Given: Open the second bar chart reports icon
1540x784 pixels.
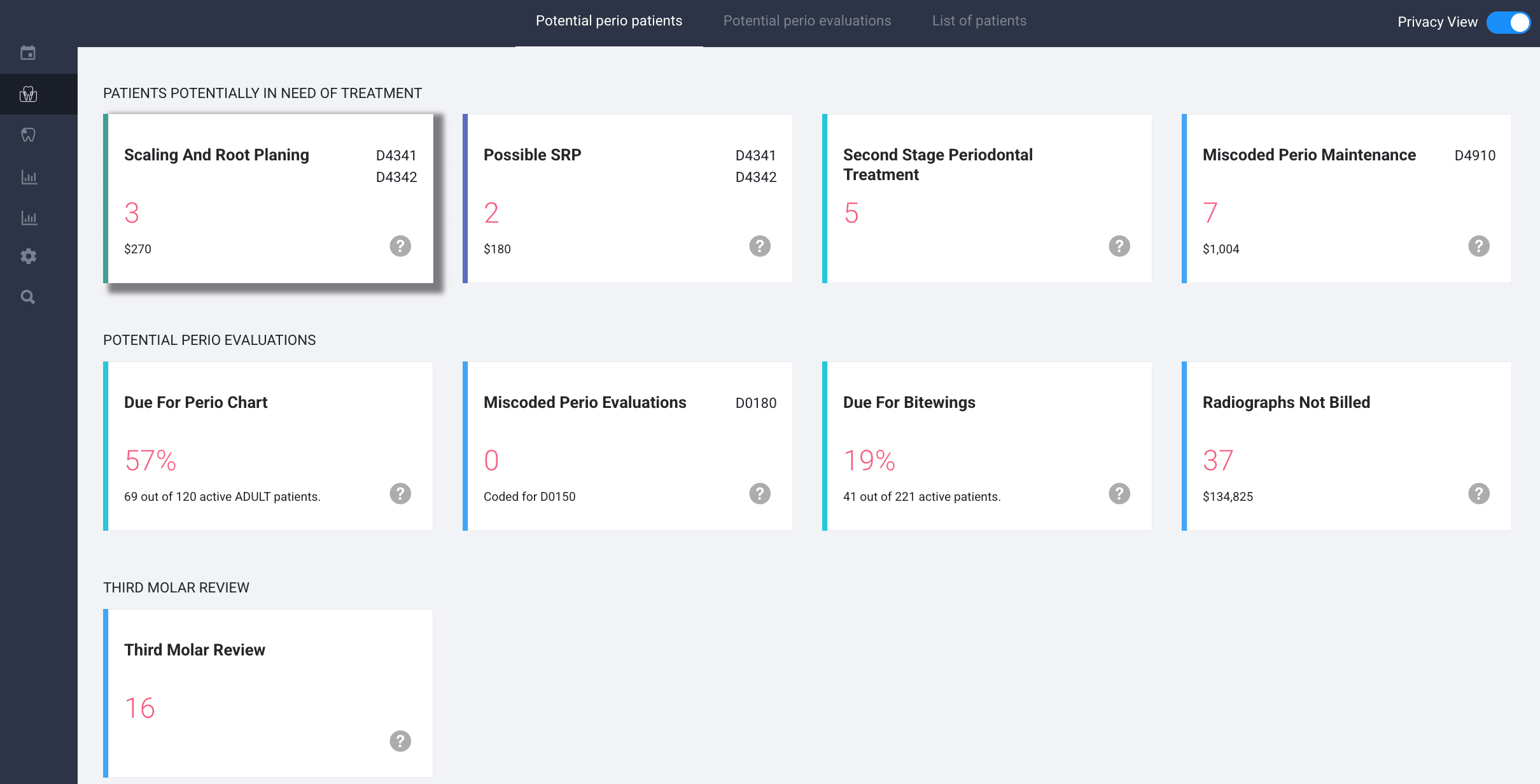Looking at the screenshot, I should pos(28,217).
